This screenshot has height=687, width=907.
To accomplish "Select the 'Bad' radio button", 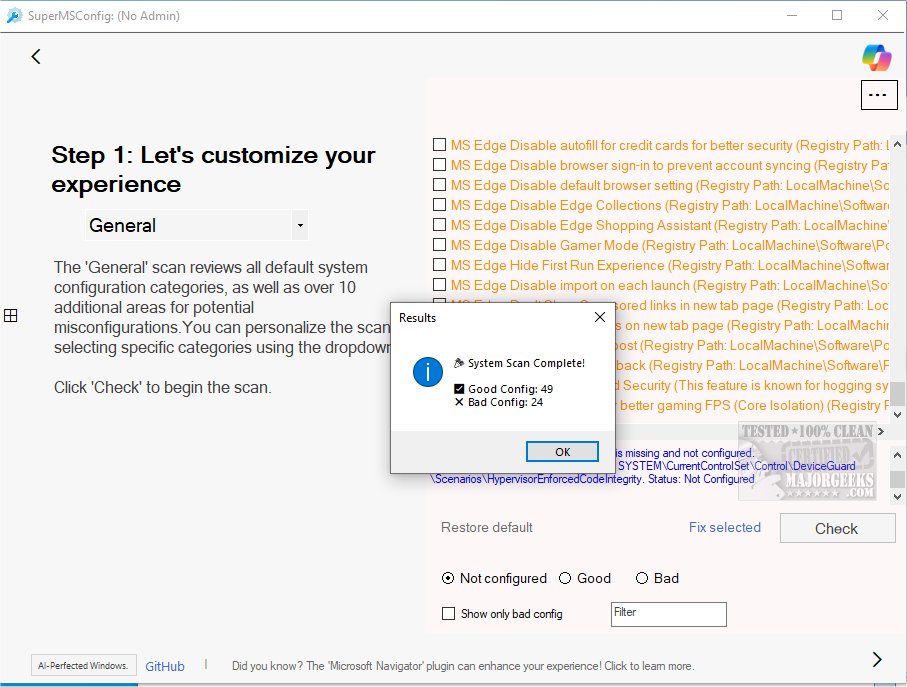I will pyautogui.click(x=641, y=578).
